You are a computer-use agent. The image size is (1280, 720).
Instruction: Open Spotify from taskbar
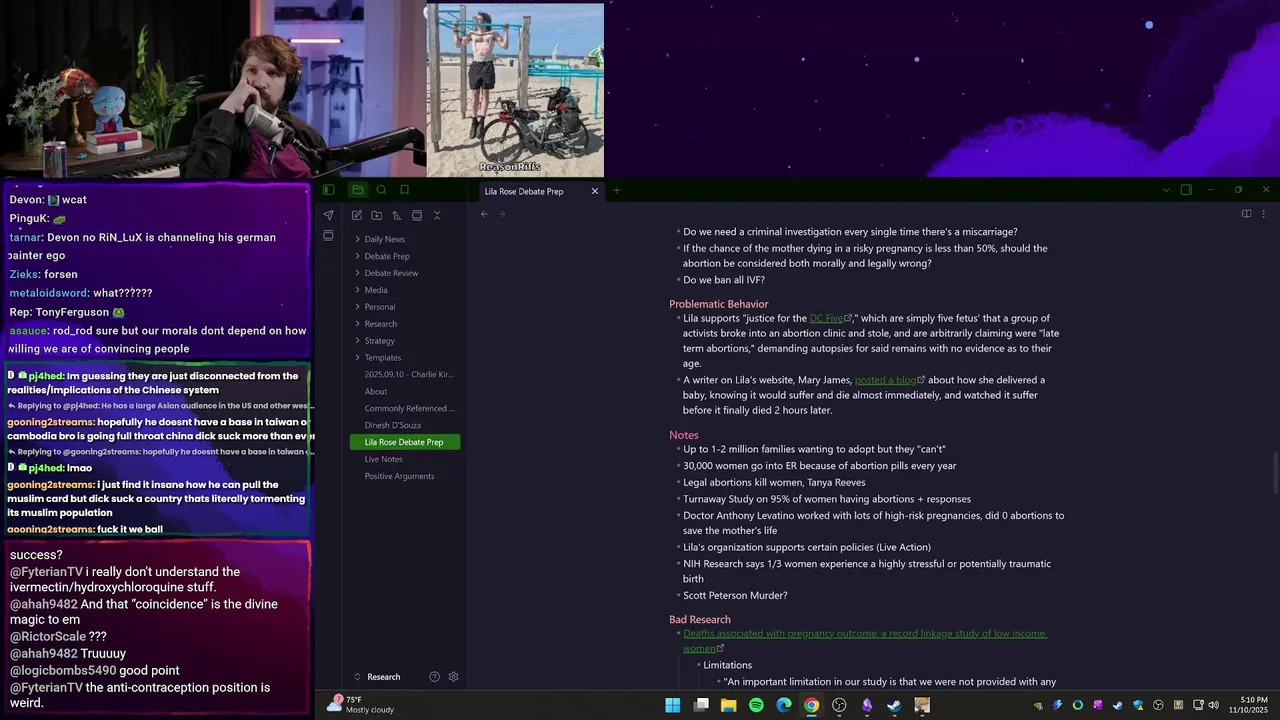756,705
